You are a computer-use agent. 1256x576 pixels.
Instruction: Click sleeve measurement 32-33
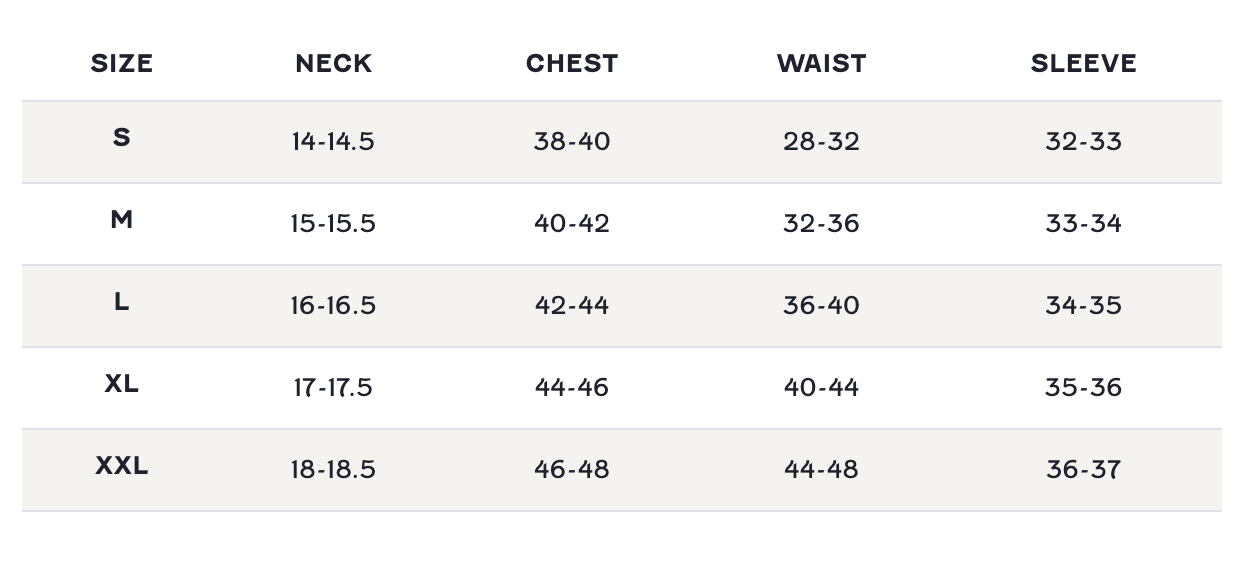[1083, 142]
